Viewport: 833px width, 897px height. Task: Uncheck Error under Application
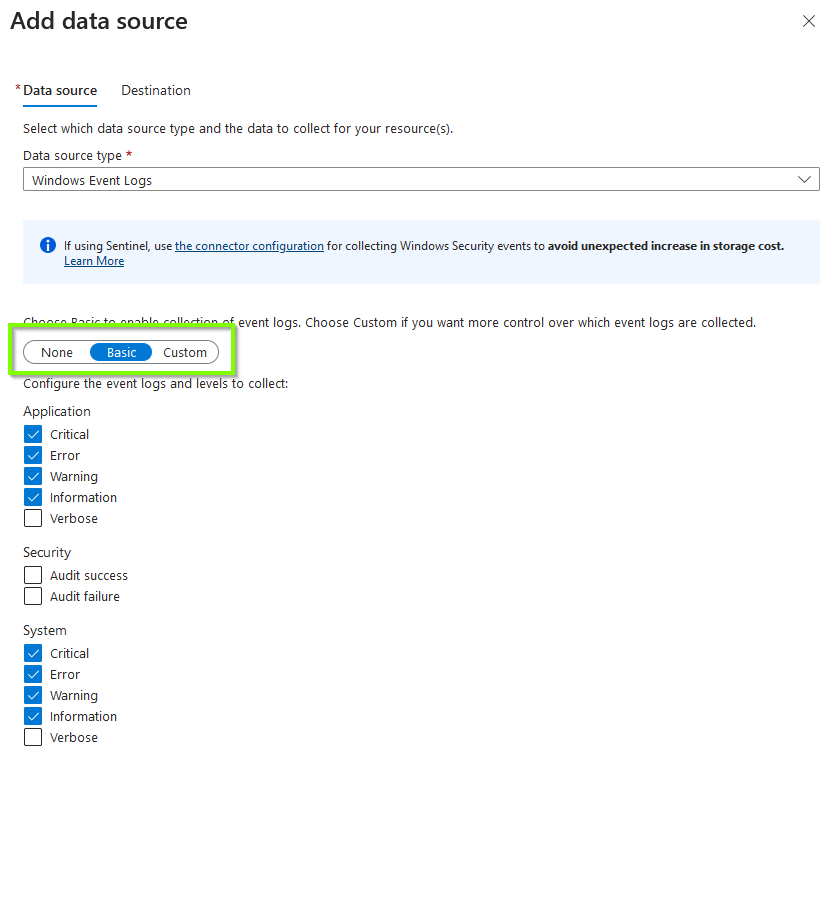(x=33, y=455)
